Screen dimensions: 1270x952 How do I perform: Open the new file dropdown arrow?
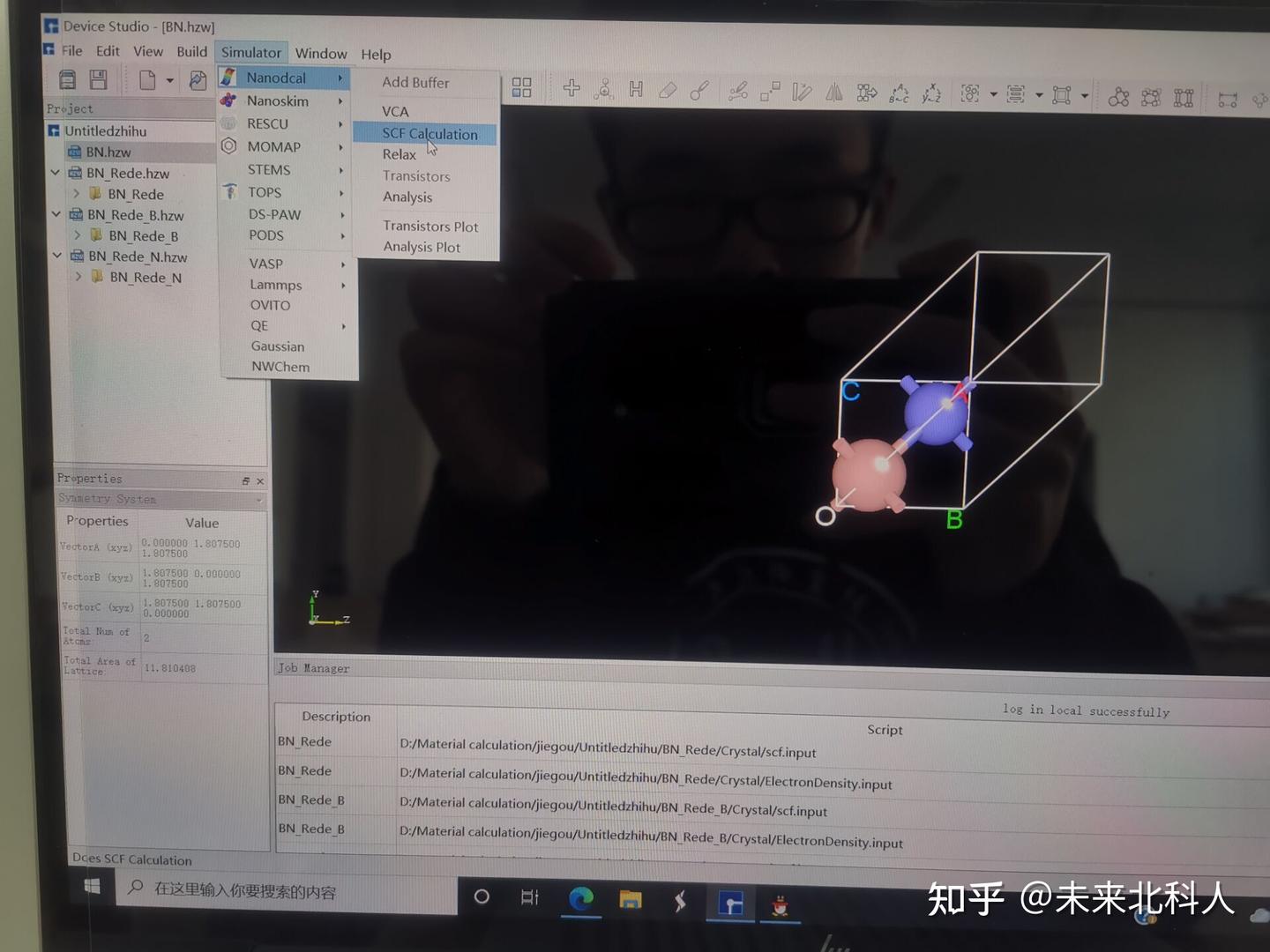pos(168,81)
